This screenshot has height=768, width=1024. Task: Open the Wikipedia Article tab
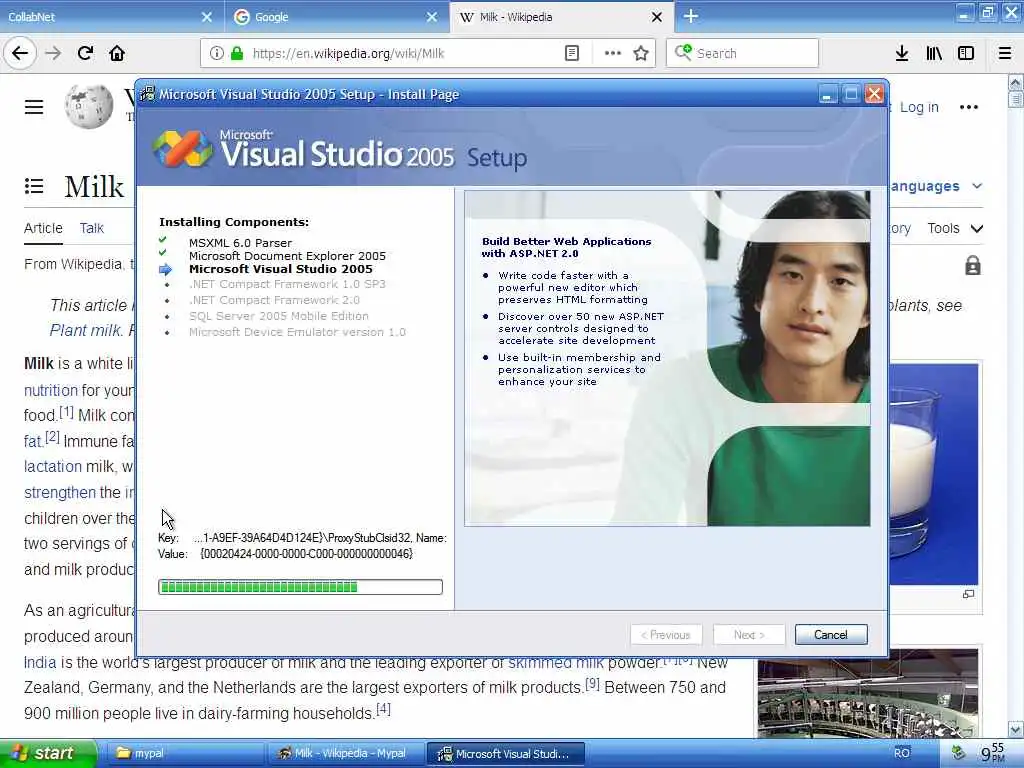click(x=43, y=228)
